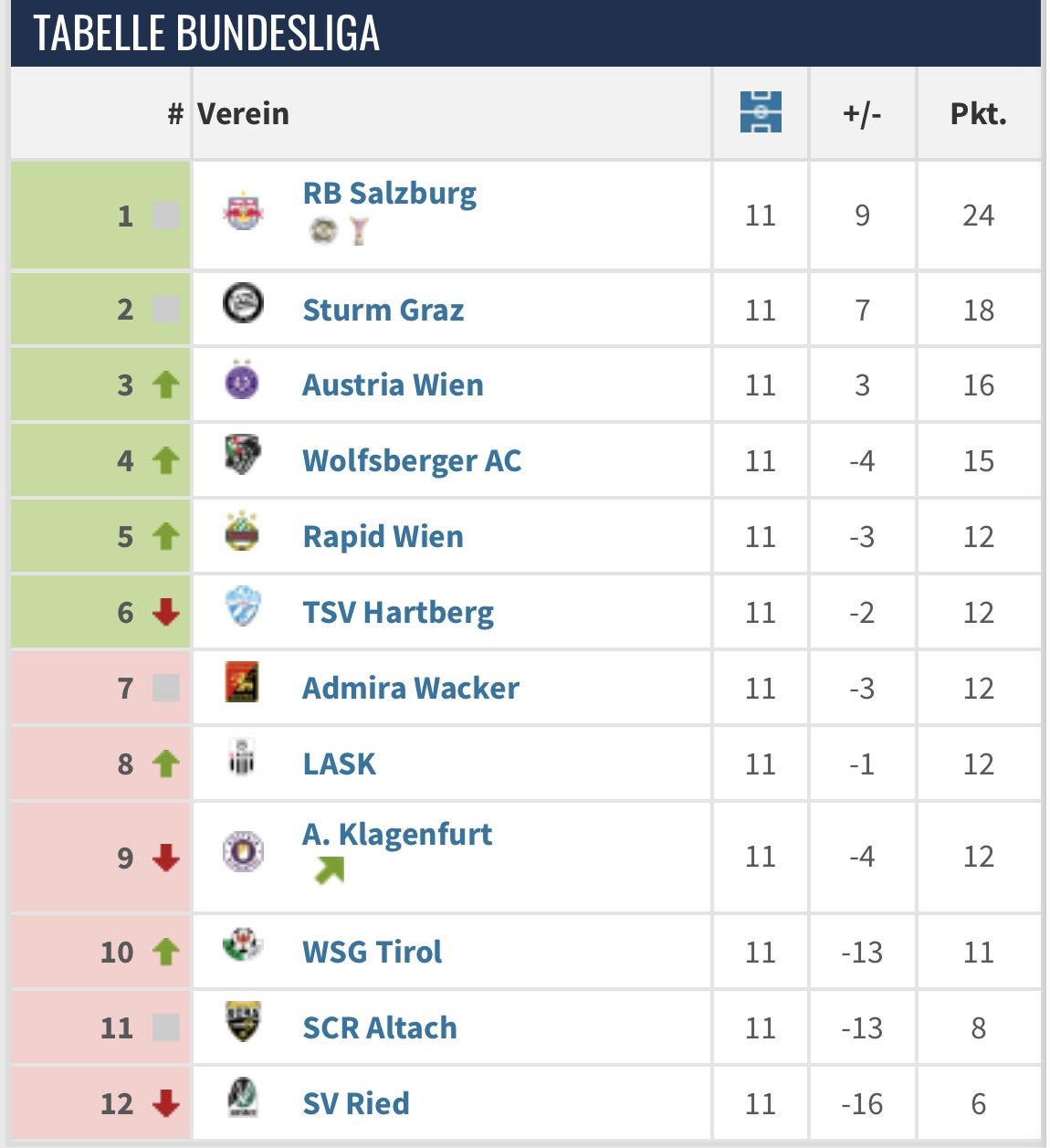Viewport: 1050px width, 1148px height.
Task: Click the WSG Tirol crest icon
Action: click(x=243, y=945)
